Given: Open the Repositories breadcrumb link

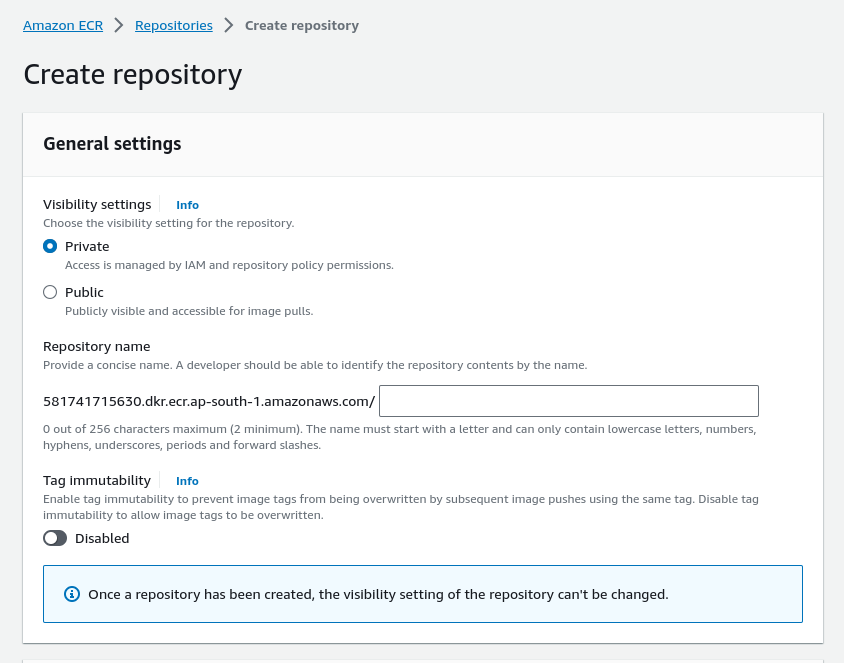Looking at the screenshot, I should [173, 25].
